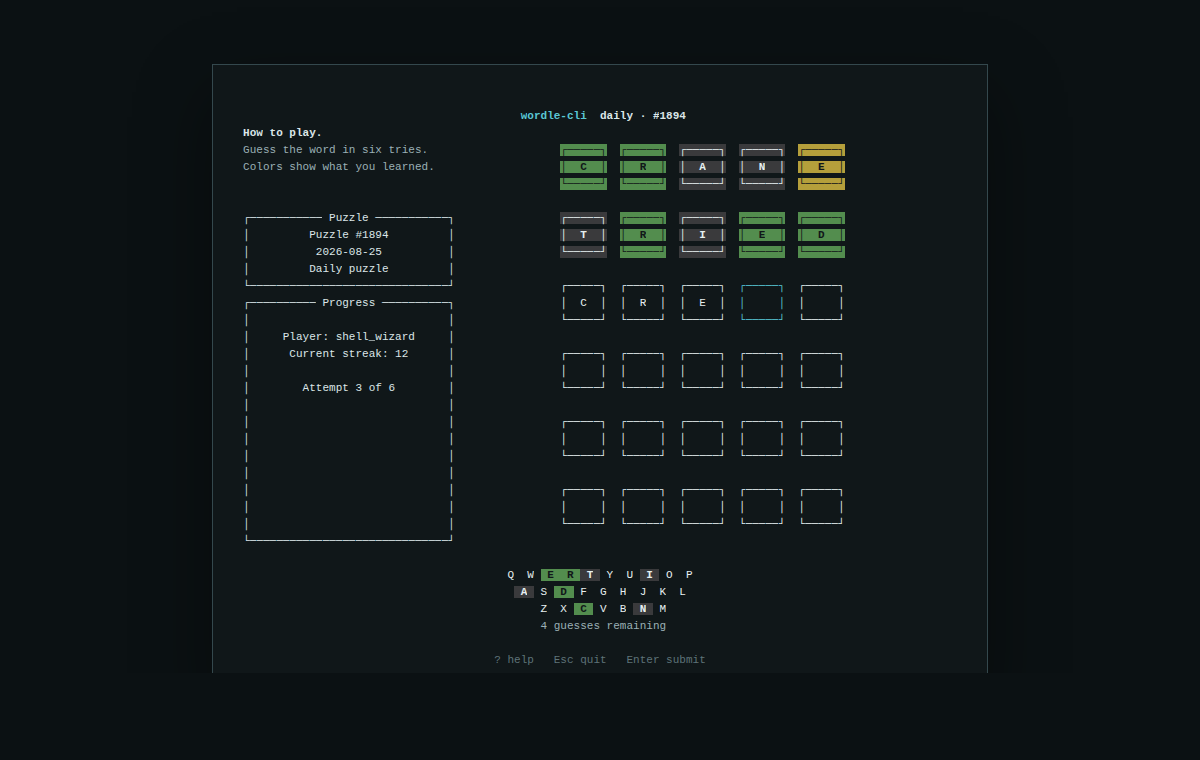Select the O key on the keyboard

(x=669, y=575)
